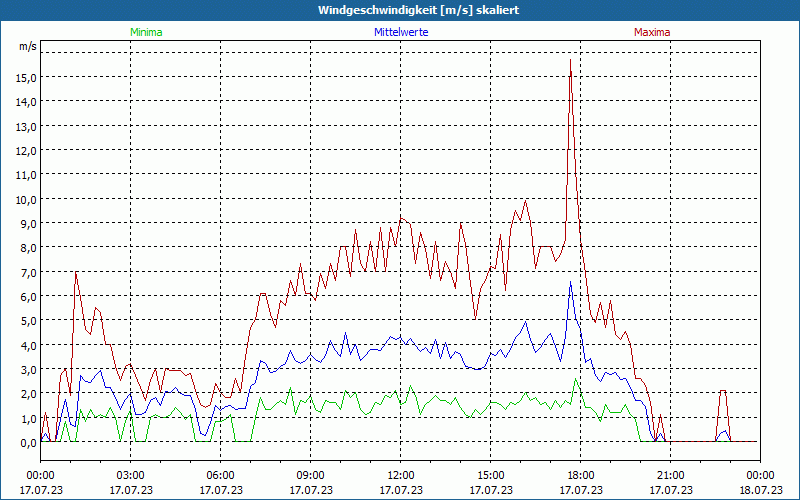Click the isolated red spike after 22:00
The image size is (800, 500).
[723, 391]
